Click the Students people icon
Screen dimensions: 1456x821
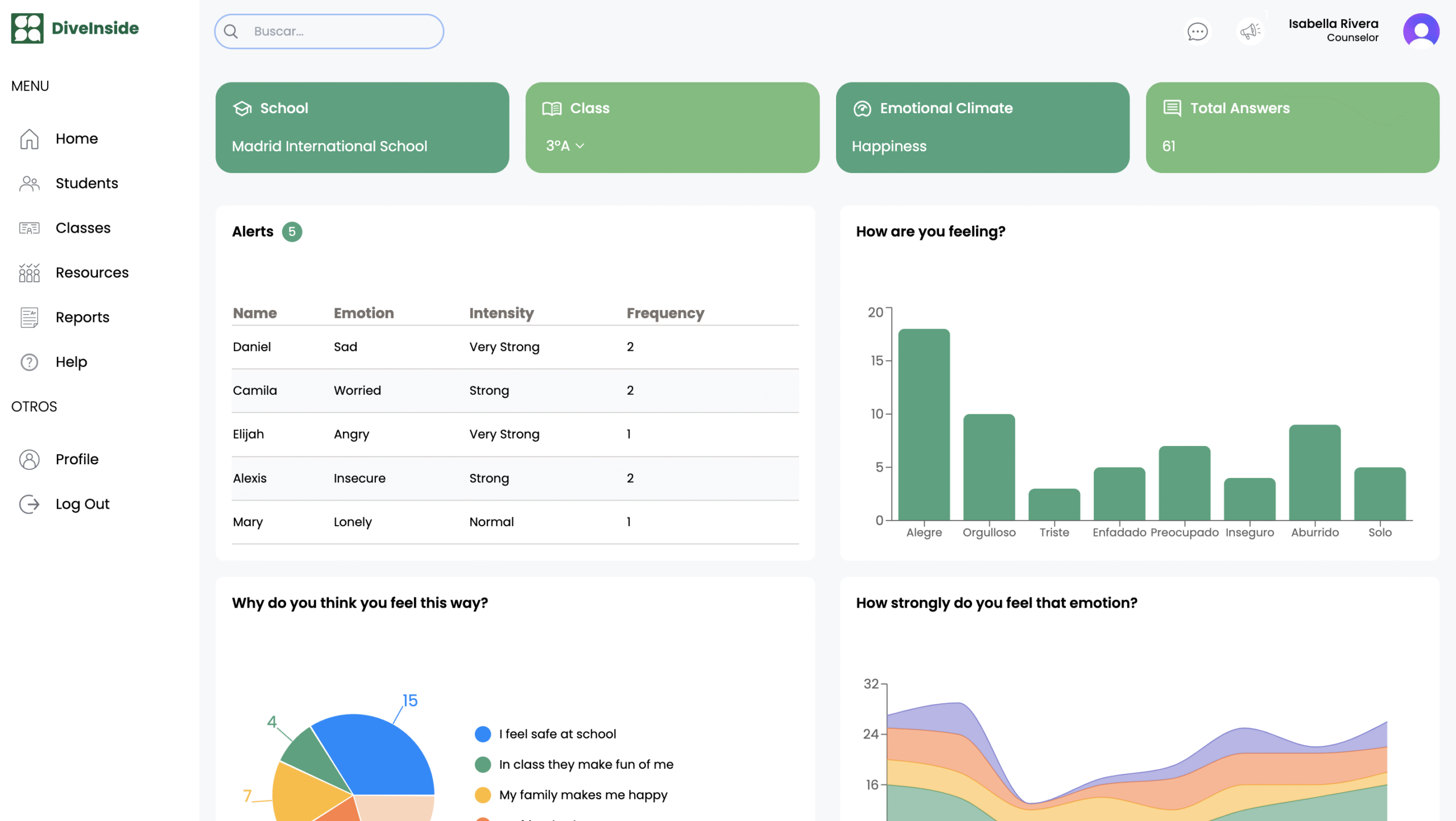(x=29, y=183)
